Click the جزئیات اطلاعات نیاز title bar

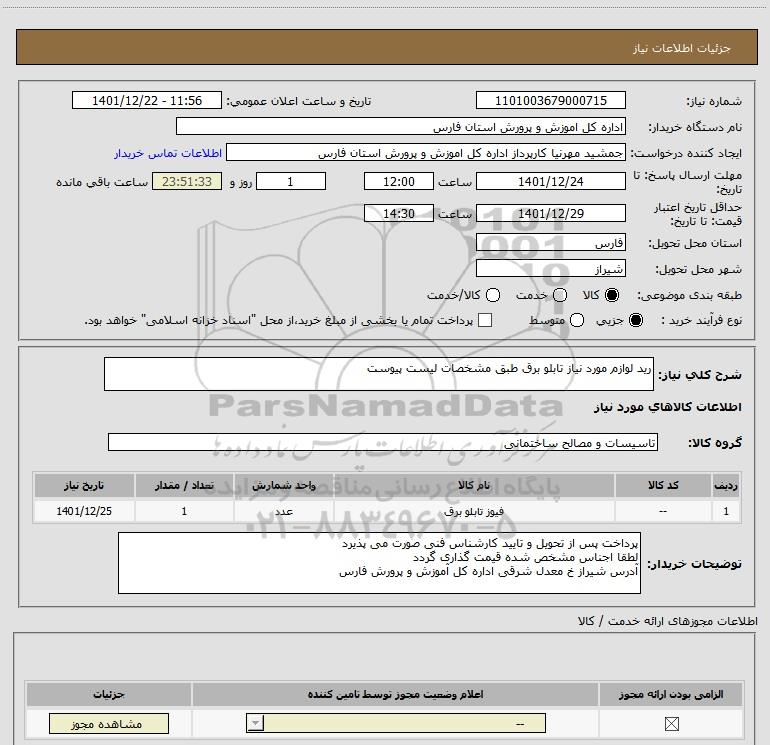click(x=386, y=47)
